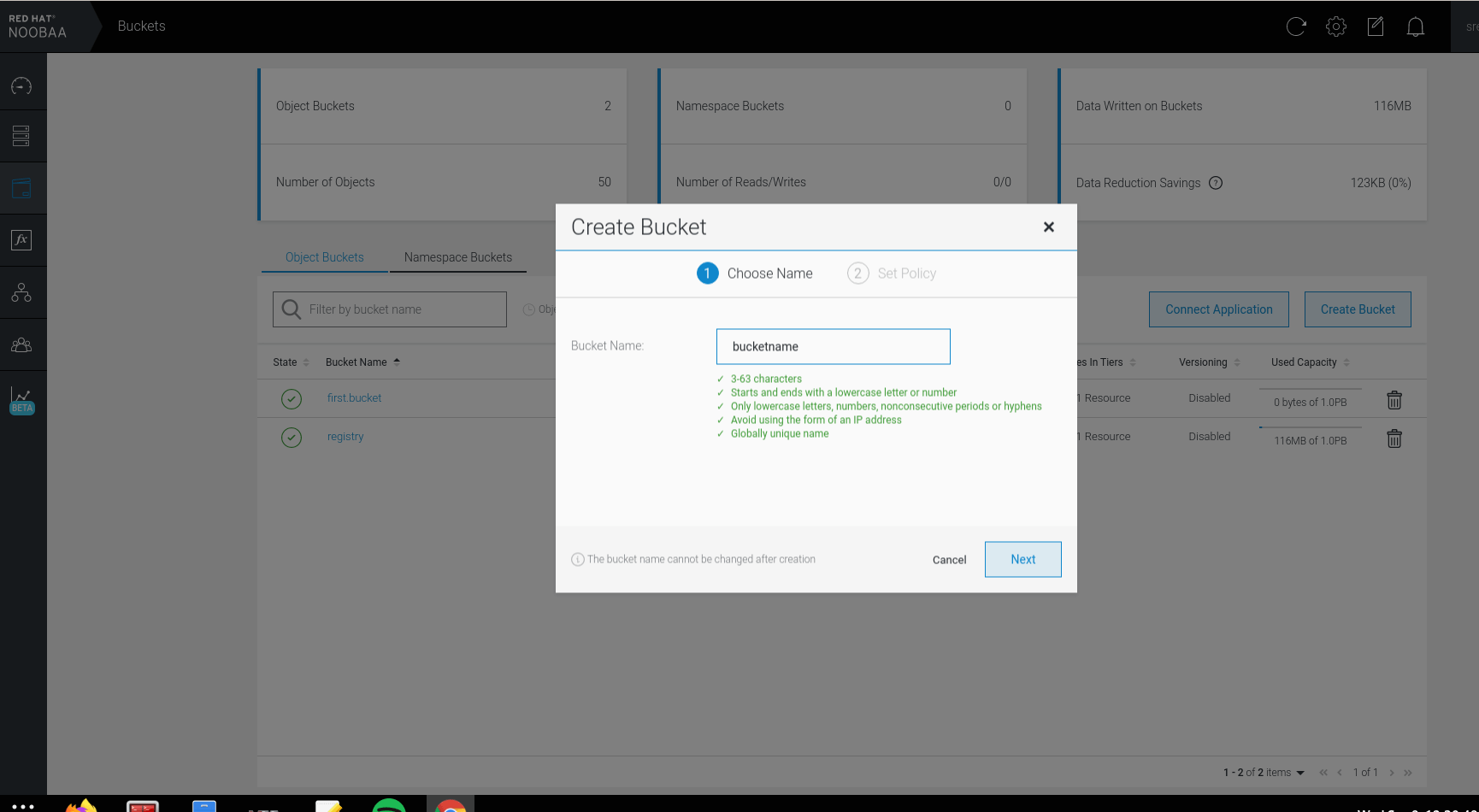Open the Functions sidebar icon
Image resolution: width=1479 pixels, height=812 pixels.
pos(21,240)
